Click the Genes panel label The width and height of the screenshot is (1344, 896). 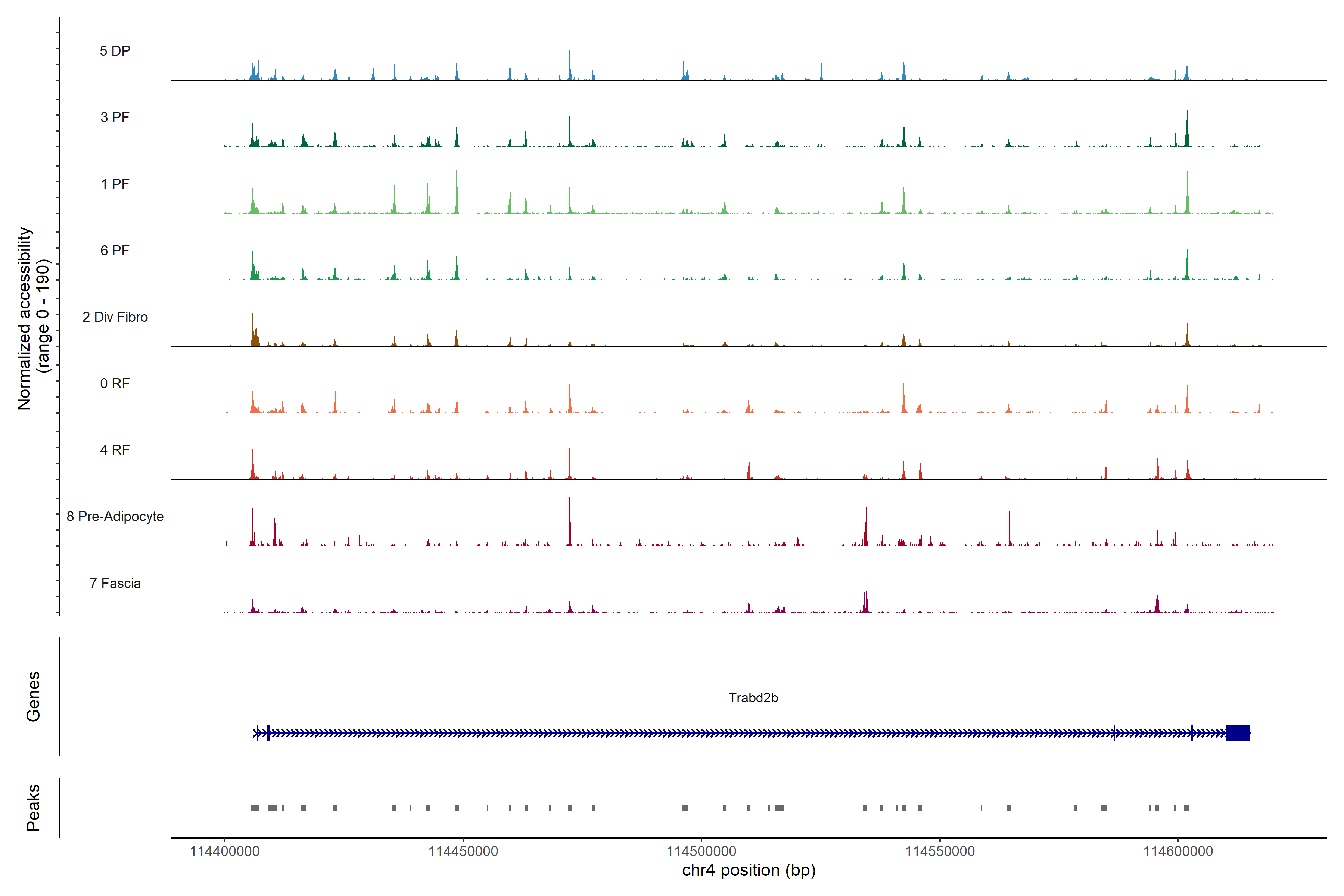pos(33,697)
